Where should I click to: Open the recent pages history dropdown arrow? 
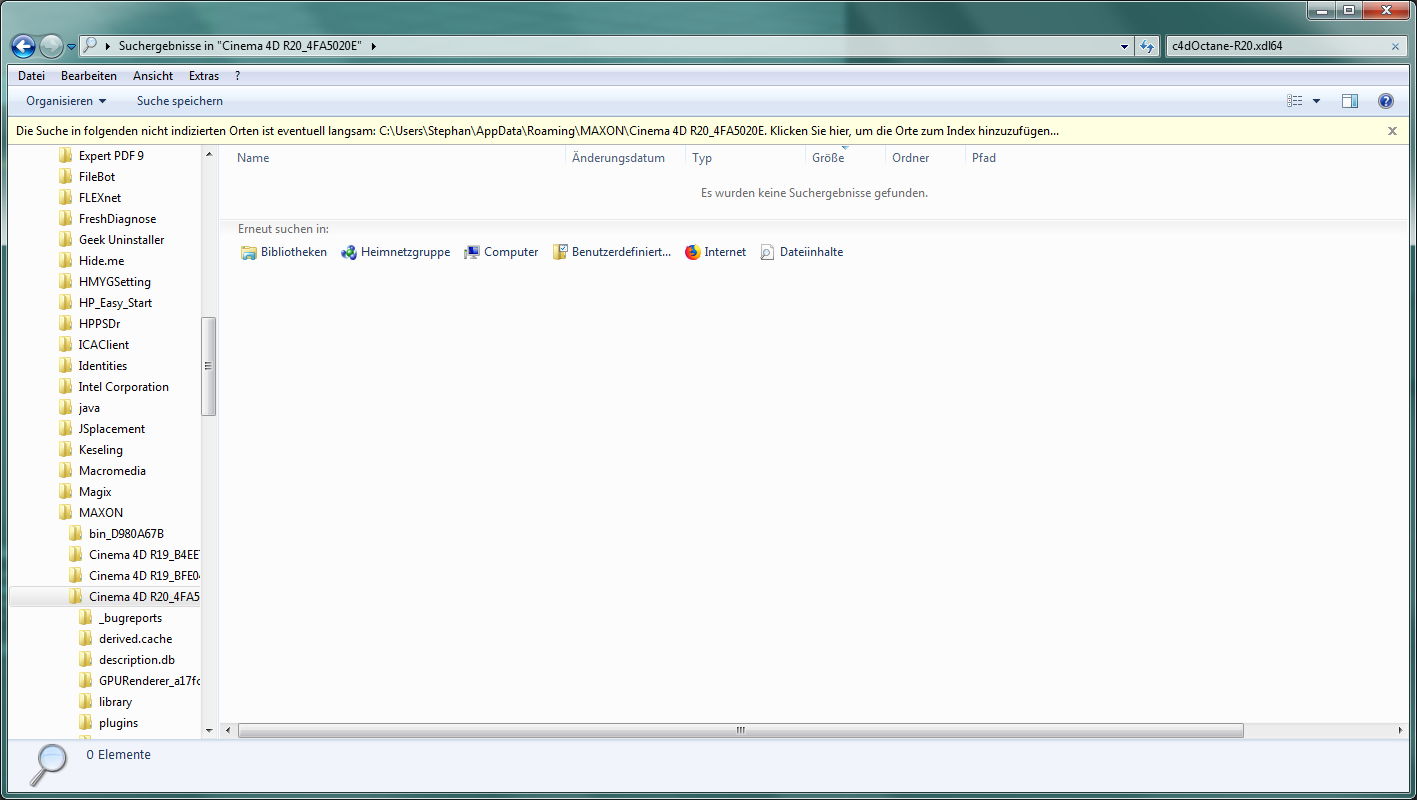point(71,47)
